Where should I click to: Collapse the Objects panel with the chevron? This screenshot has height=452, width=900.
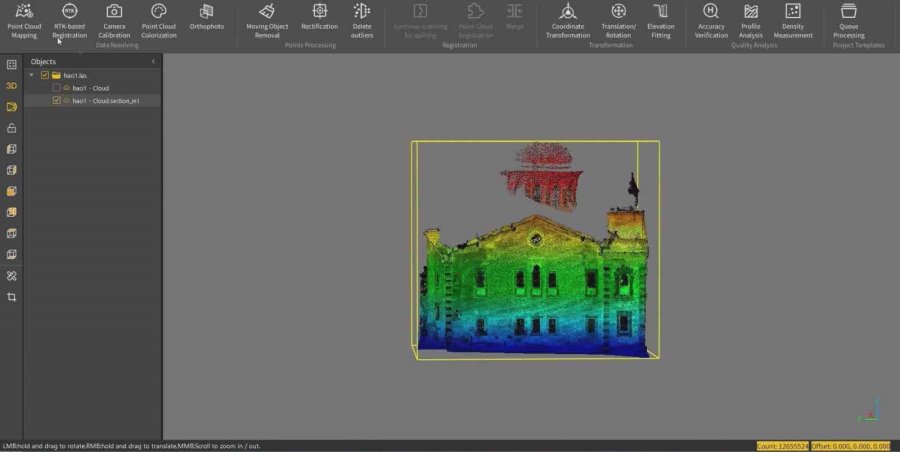pyautogui.click(x=153, y=62)
